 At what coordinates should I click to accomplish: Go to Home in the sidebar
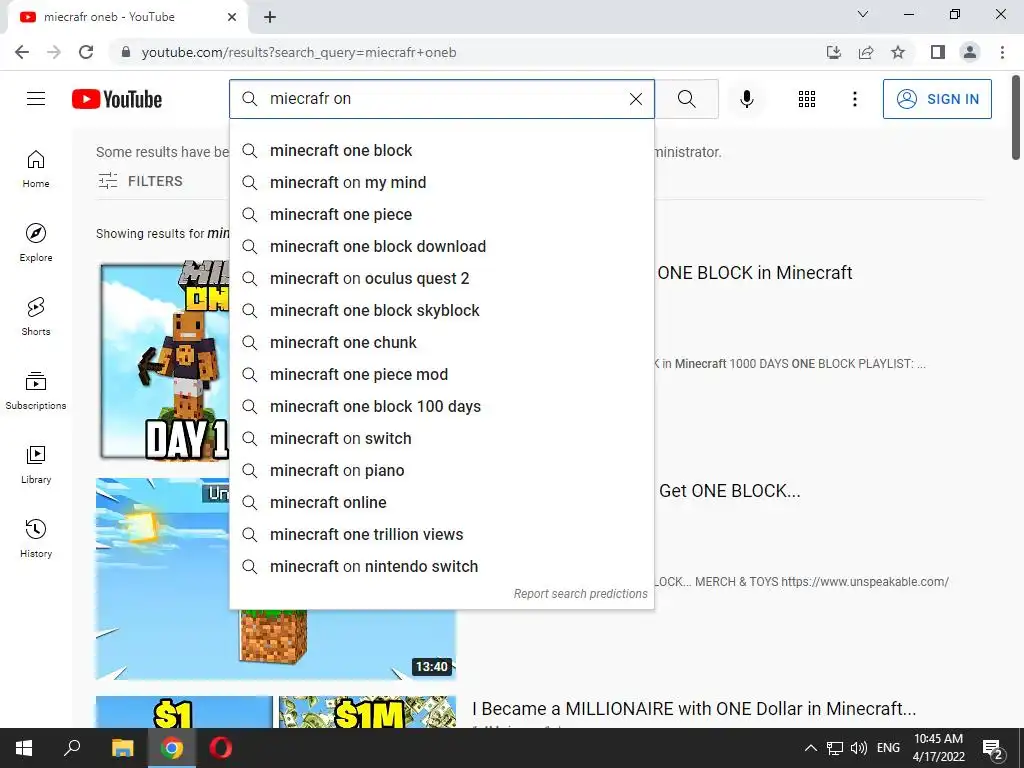point(36,169)
